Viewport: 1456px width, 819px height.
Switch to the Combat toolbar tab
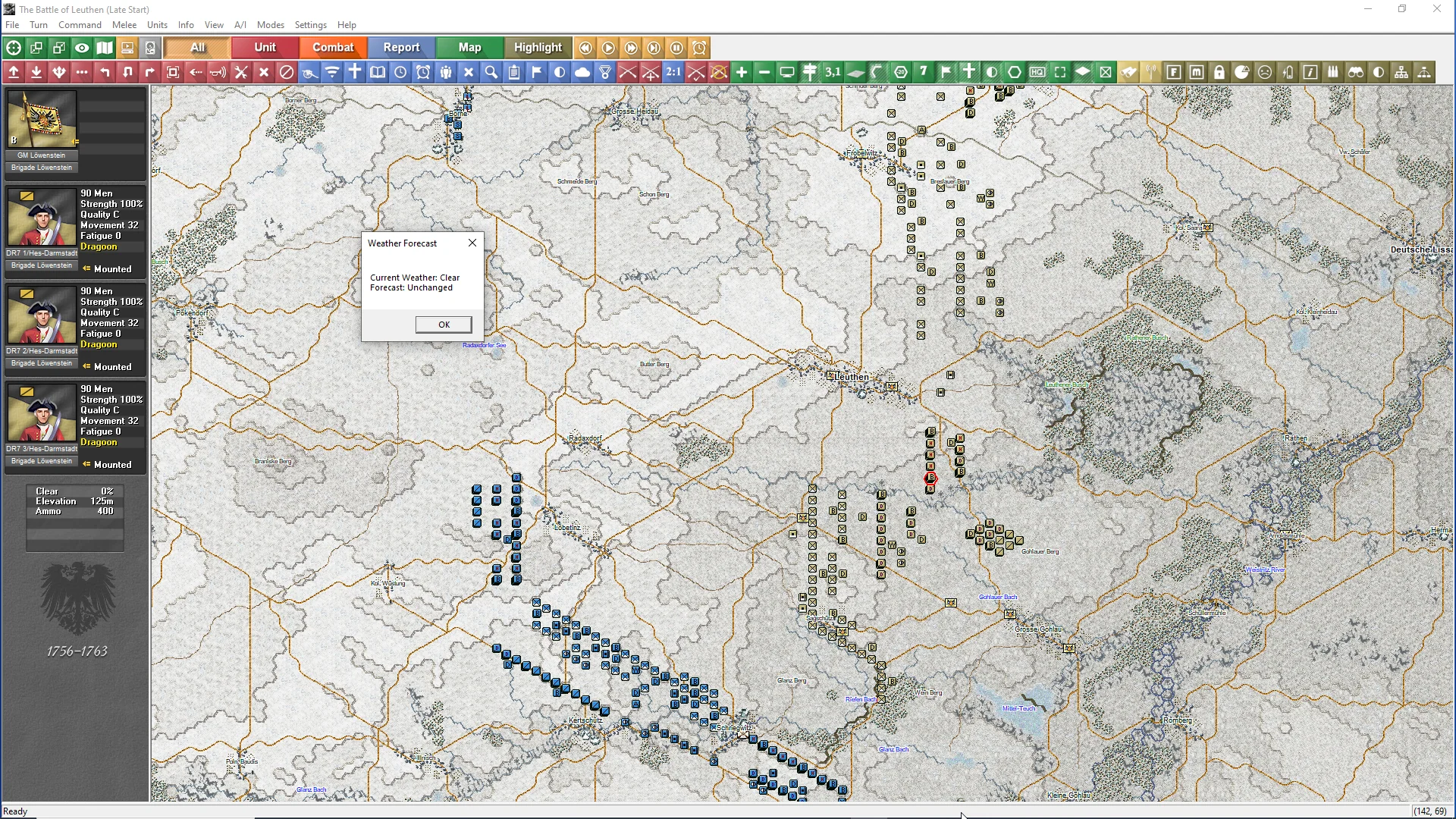point(333,48)
